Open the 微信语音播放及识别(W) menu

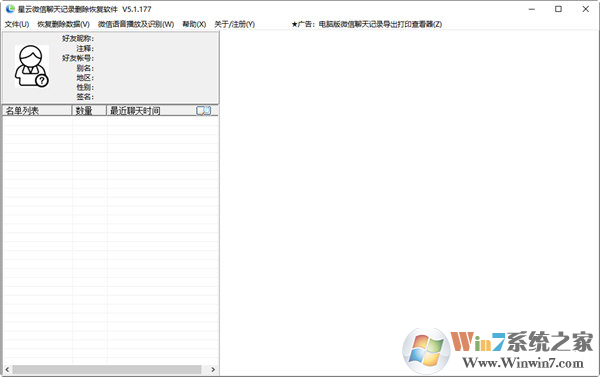(136, 24)
